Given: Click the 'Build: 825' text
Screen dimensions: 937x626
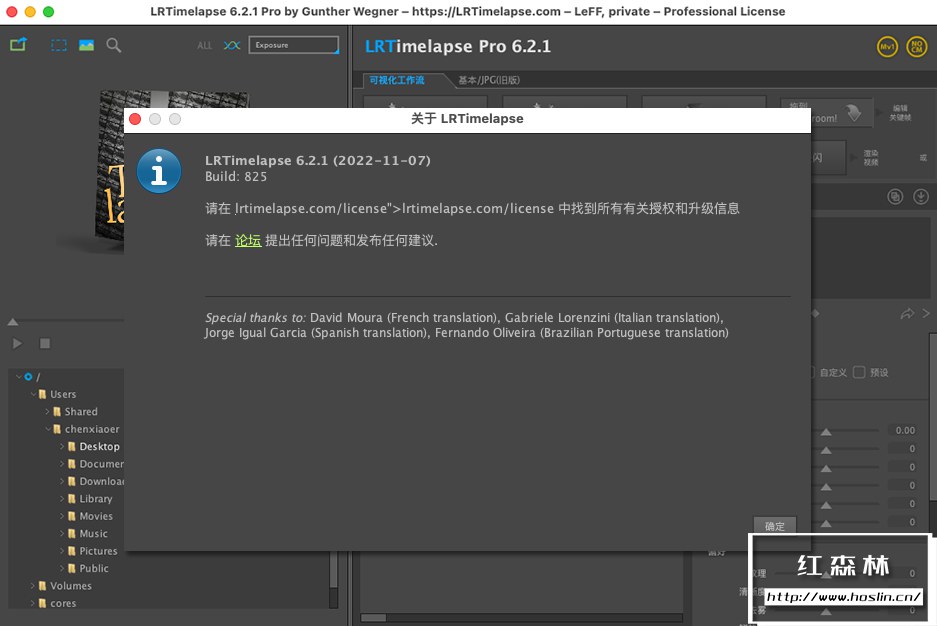Looking at the screenshot, I should point(236,177).
